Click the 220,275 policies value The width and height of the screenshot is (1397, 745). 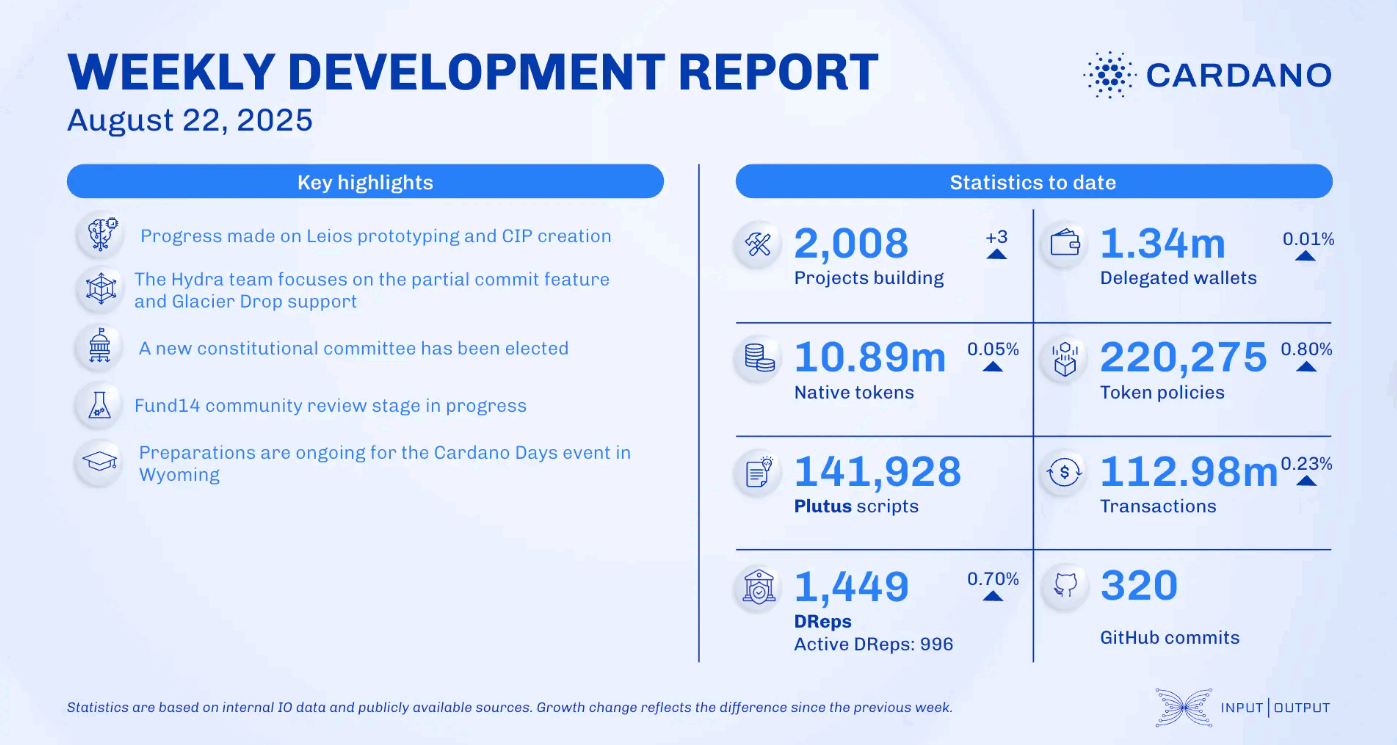pos(1184,358)
